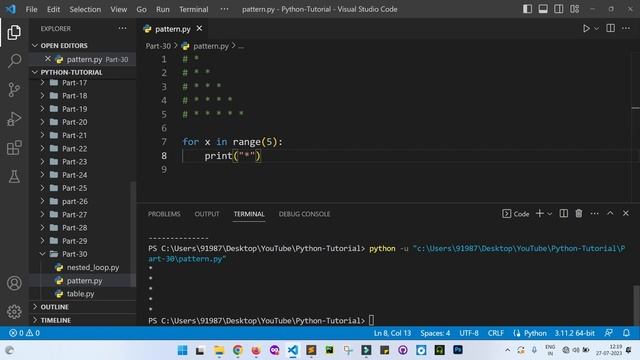
Task: Open the Run menu
Action: 162,9
